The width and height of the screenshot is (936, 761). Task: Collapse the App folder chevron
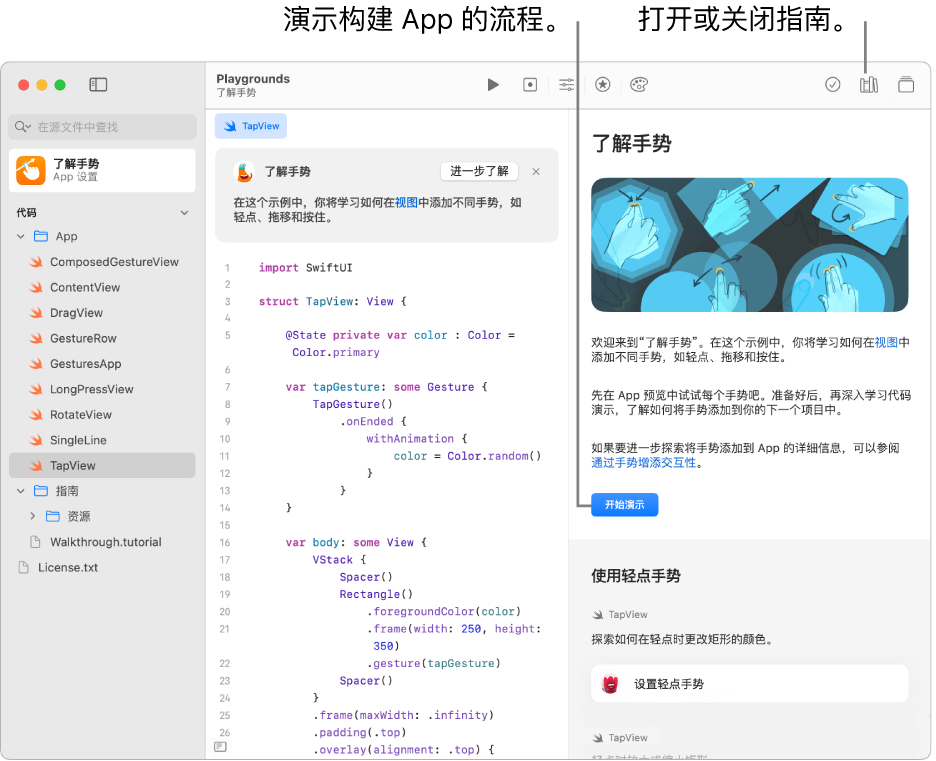[21, 236]
